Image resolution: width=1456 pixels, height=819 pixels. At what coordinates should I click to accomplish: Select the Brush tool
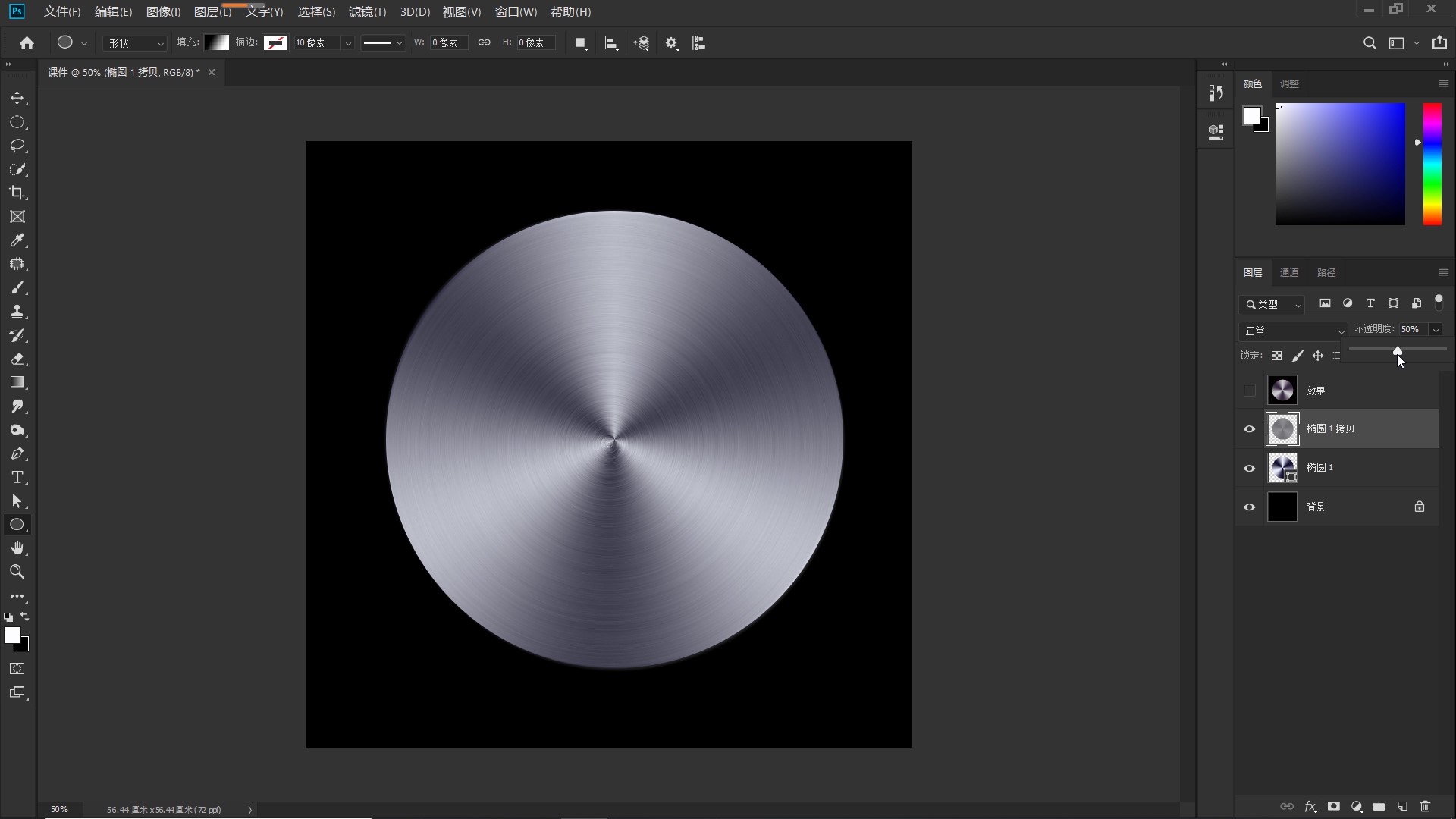coord(17,287)
